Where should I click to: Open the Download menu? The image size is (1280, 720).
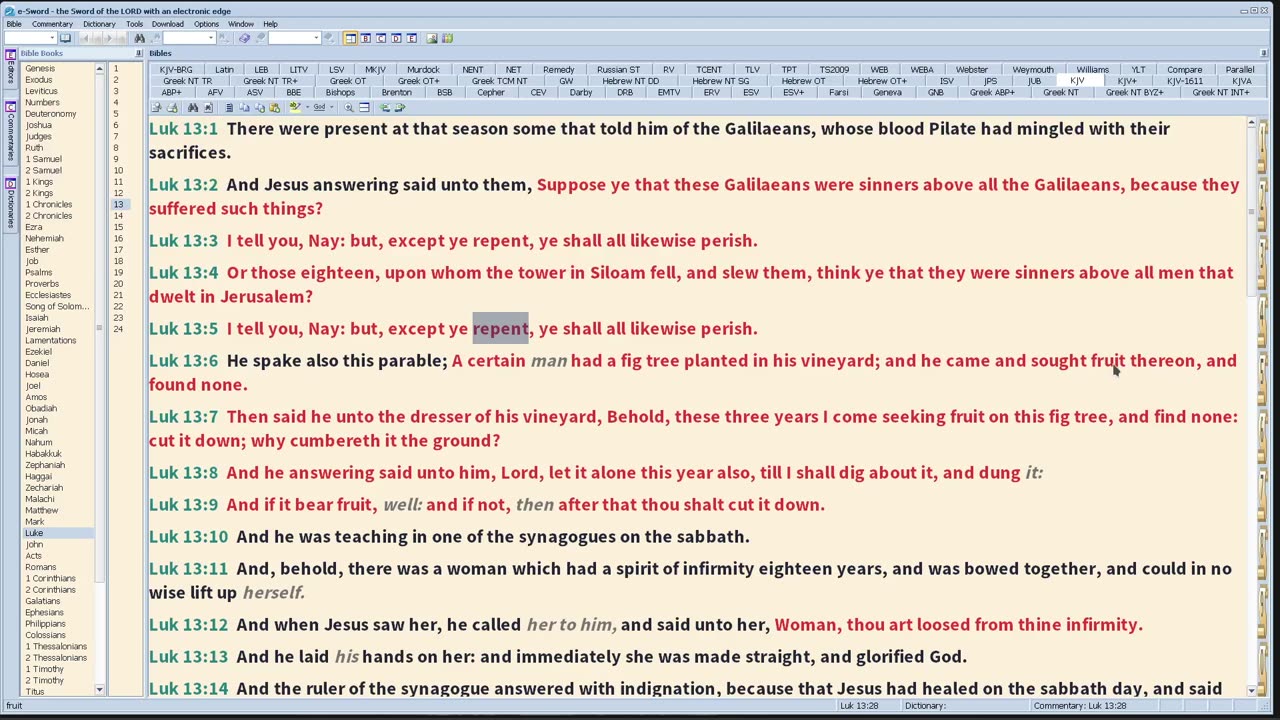tap(168, 24)
